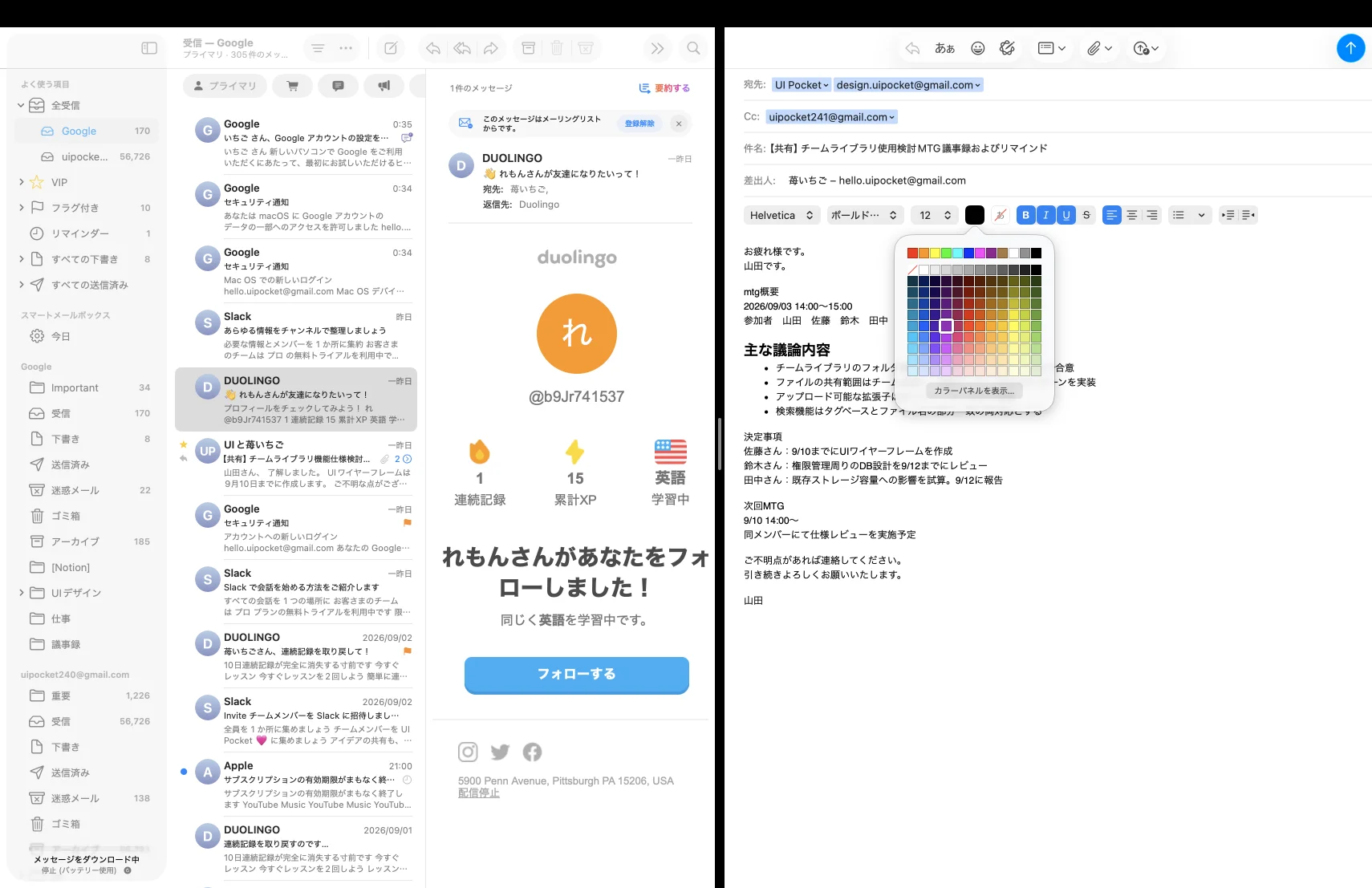Pick the brown swatch in color popup top row
Image resolution: width=1372 pixels, height=888 pixels.
point(1002,253)
